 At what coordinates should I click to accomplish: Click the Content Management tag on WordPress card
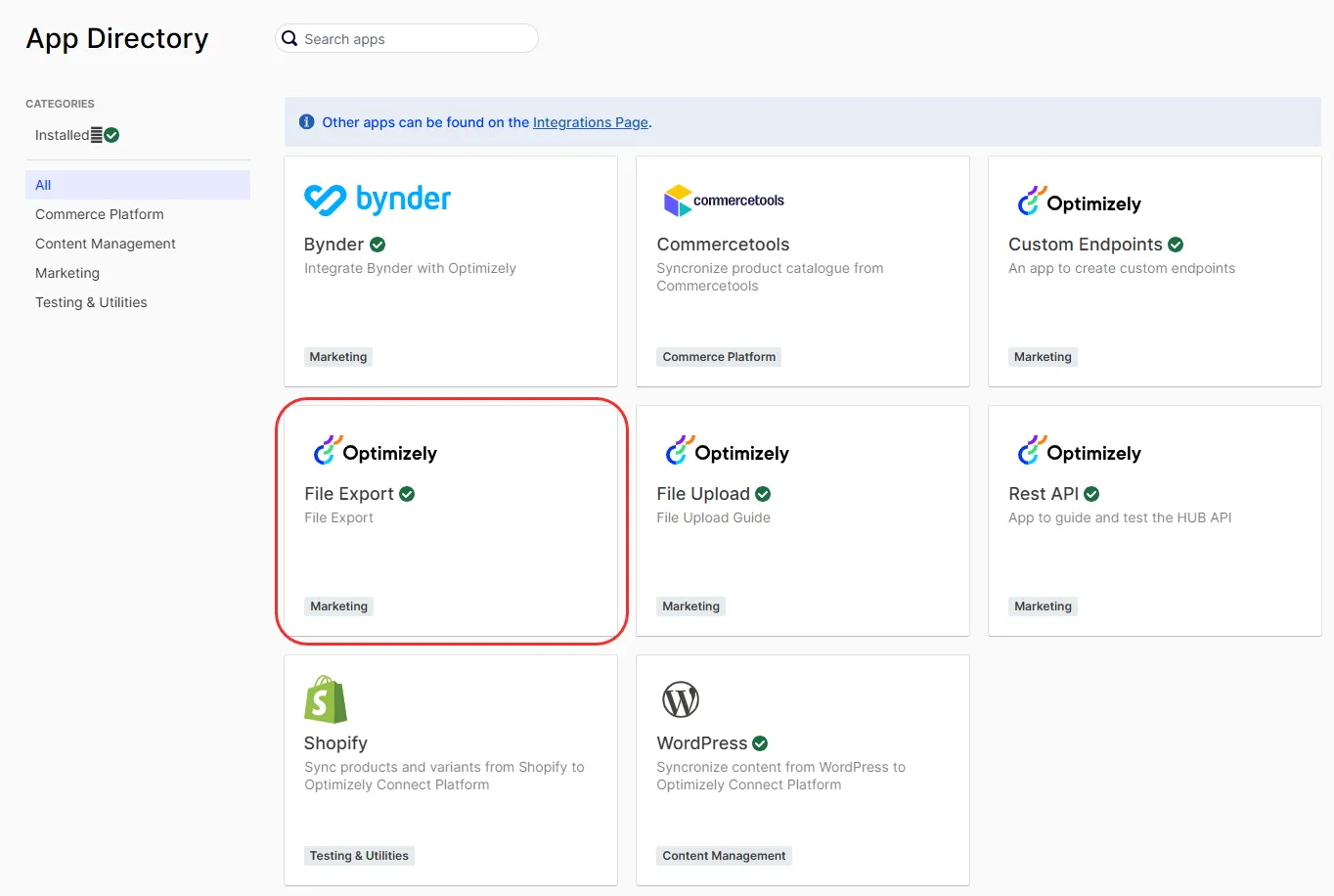pyautogui.click(x=724, y=856)
